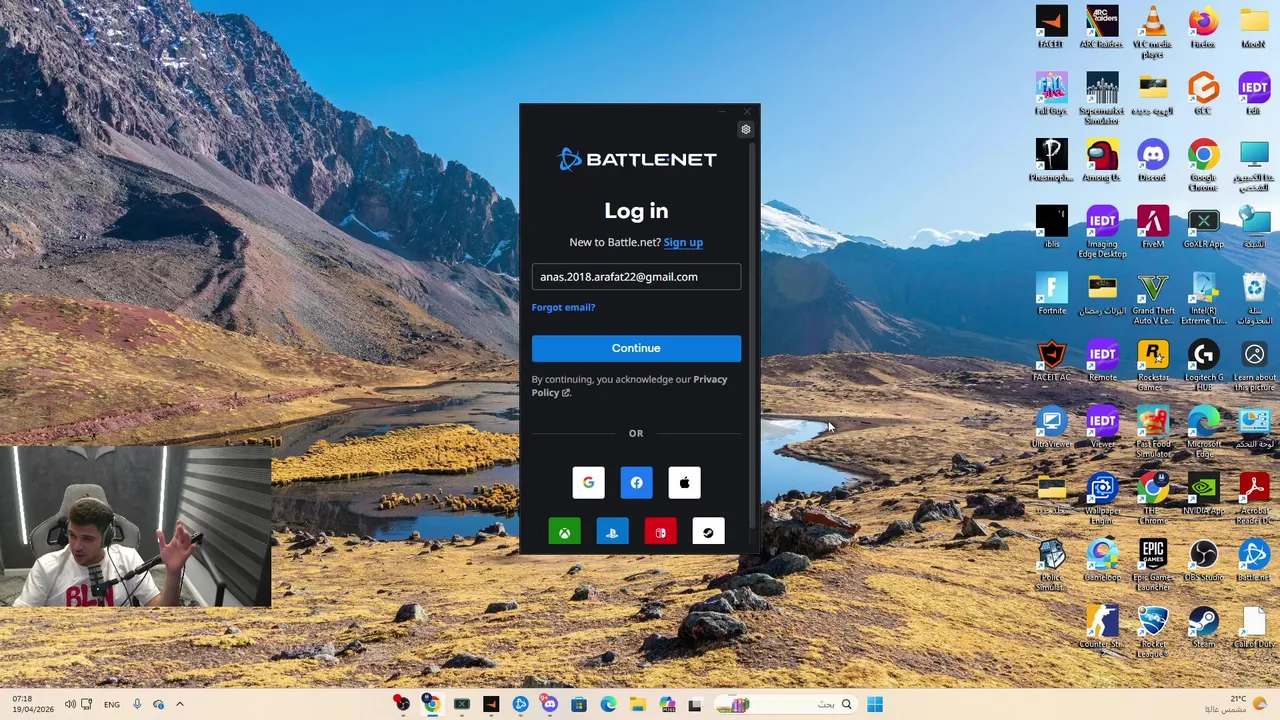
Task: Select the Rocket League desktop shortcut
Action: 1152,632
